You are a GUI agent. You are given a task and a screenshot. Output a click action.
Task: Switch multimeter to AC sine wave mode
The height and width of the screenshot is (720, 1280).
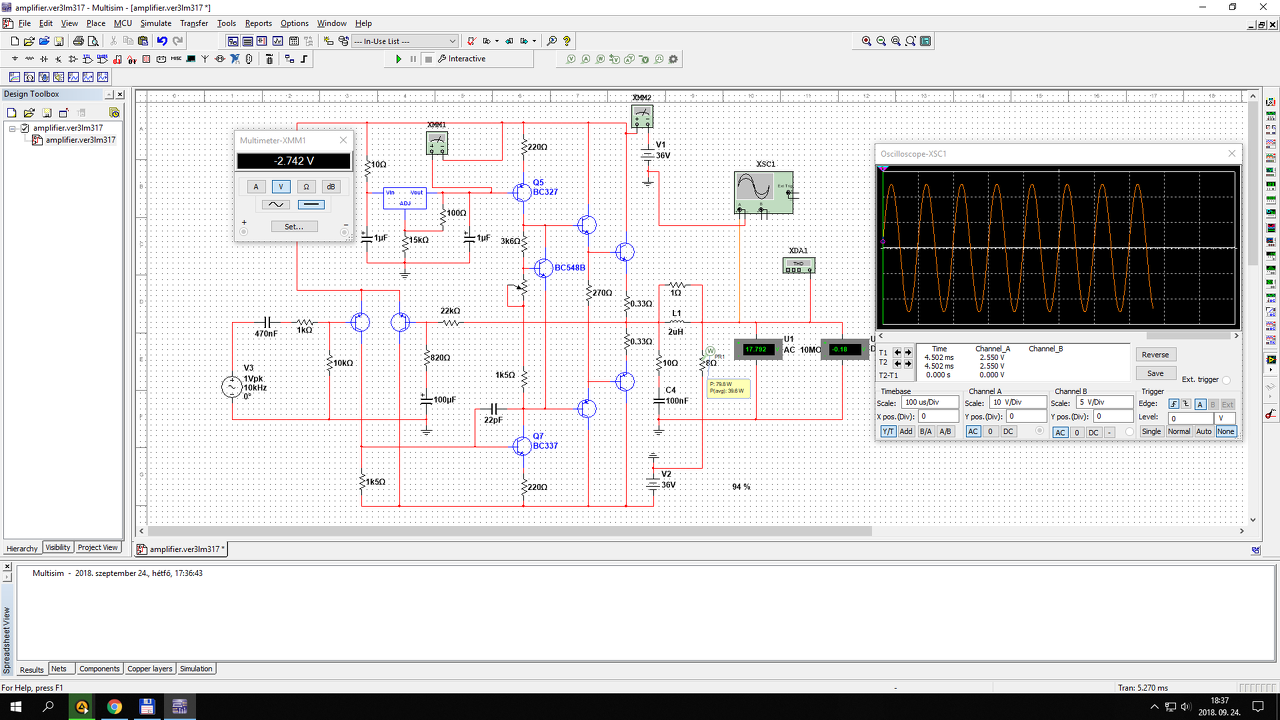275,205
